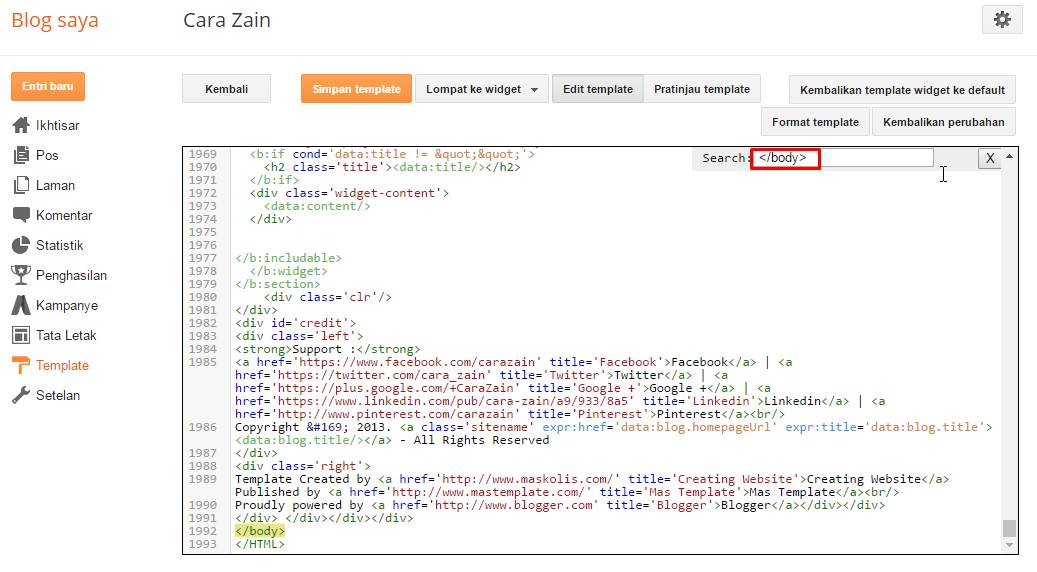Open Pos in the sidebar
Viewport: 1037px width, 572px height.
pyautogui.click(x=47, y=155)
